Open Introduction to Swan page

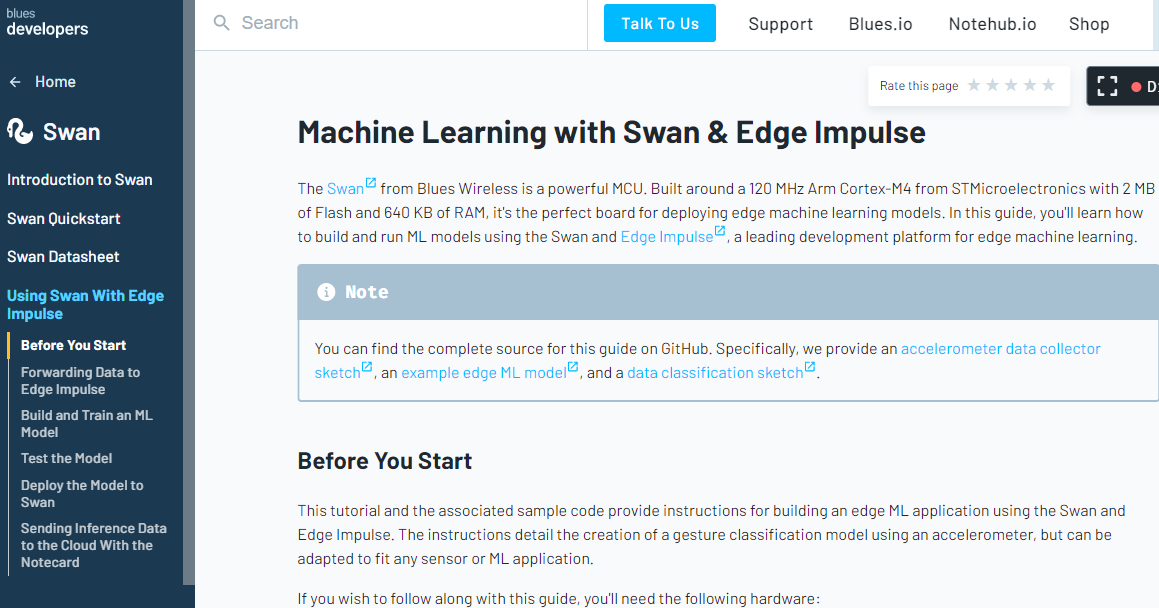click(x=80, y=180)
